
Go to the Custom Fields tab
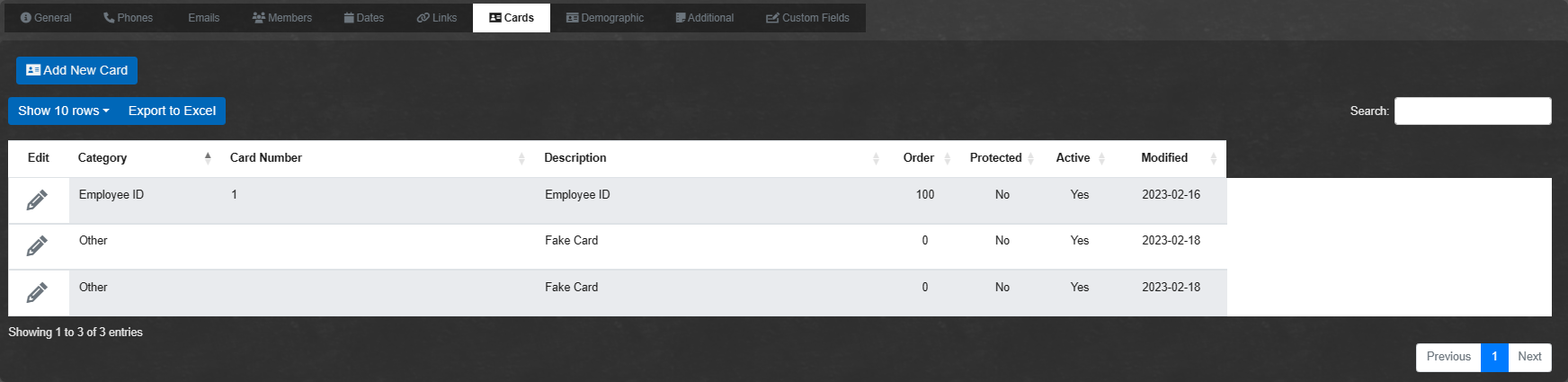point(807,18)
